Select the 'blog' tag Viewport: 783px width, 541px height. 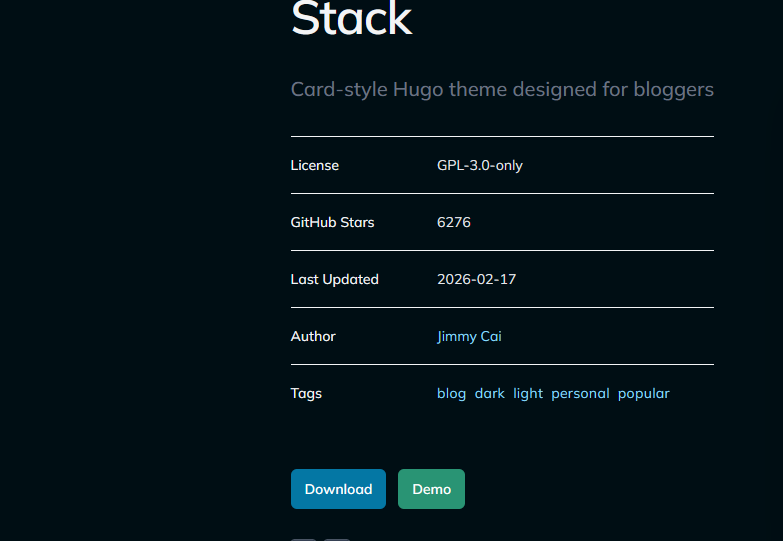coord(451,393)
